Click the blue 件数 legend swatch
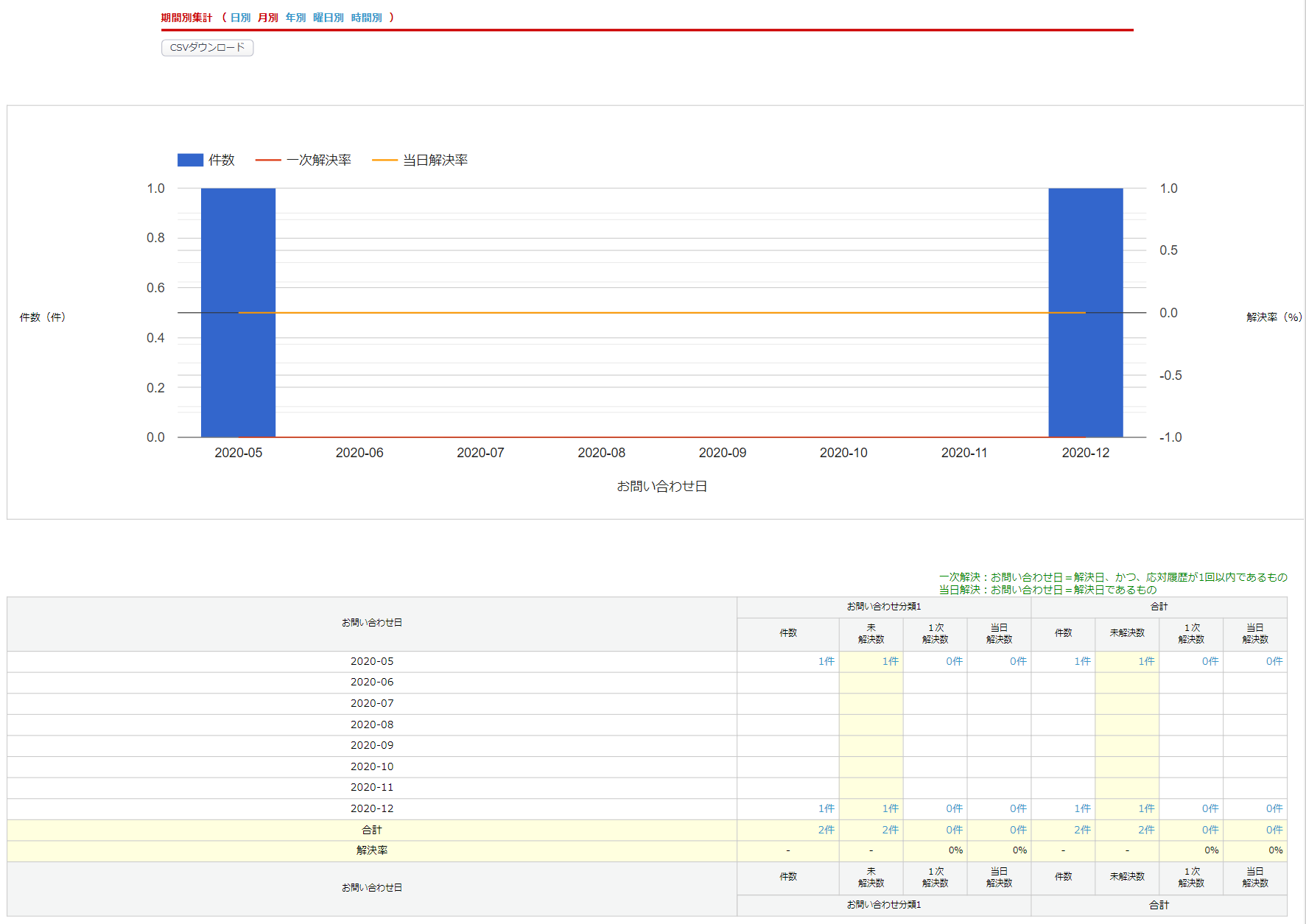1306x924 pixels. coord(190,160)
